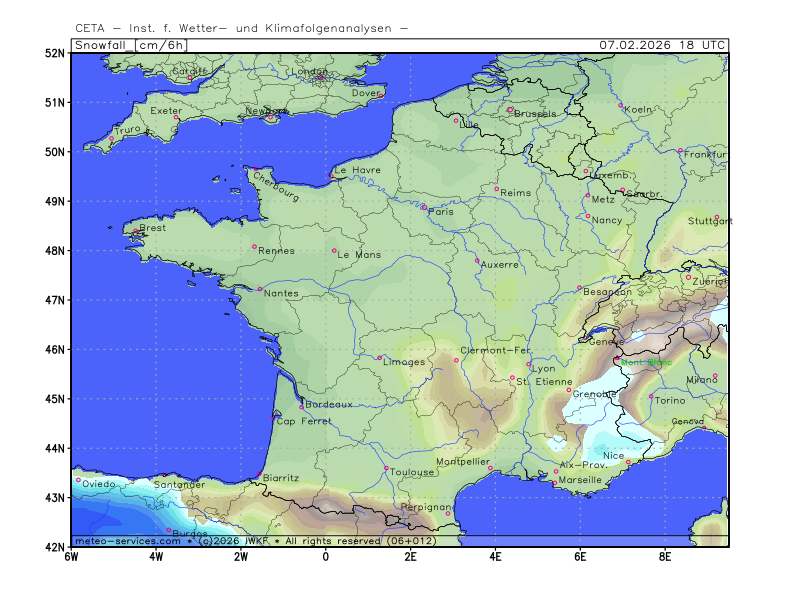Click the Nantes city marker
This screenshot has height=600, width=800.
pos(260,290)
